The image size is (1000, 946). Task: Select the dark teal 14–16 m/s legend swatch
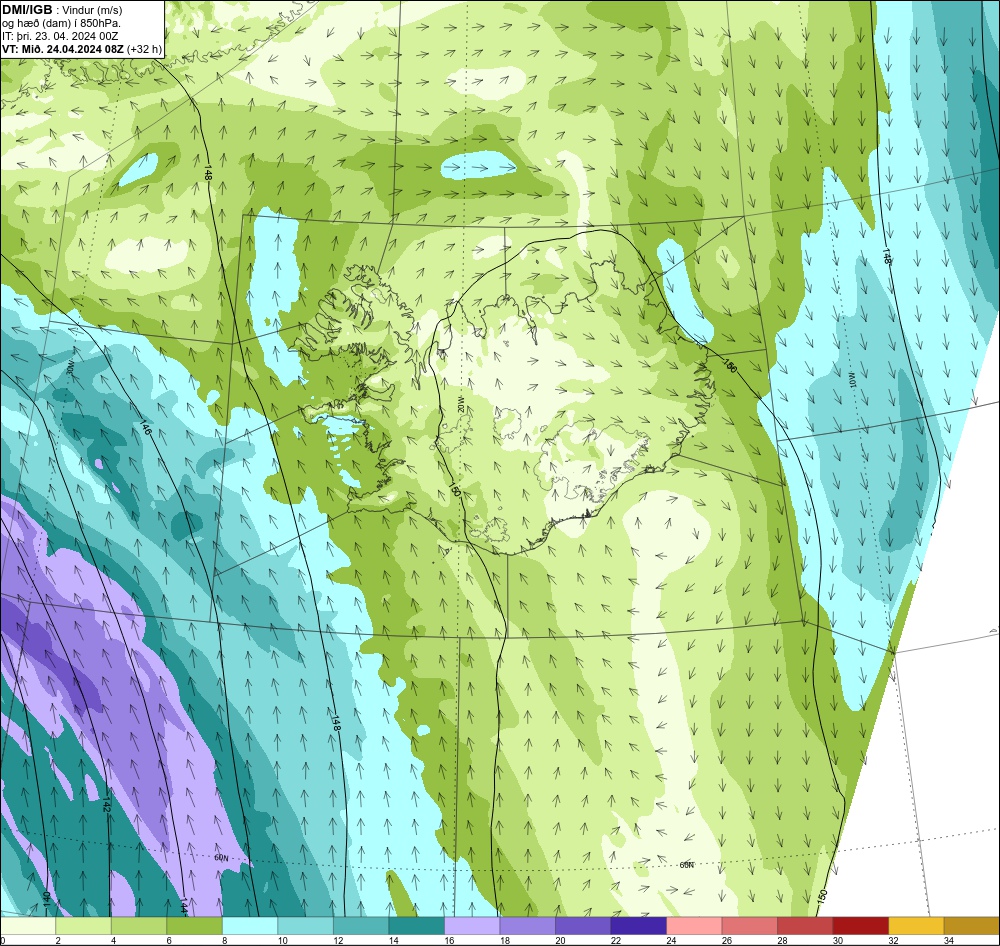pos(416,926)
